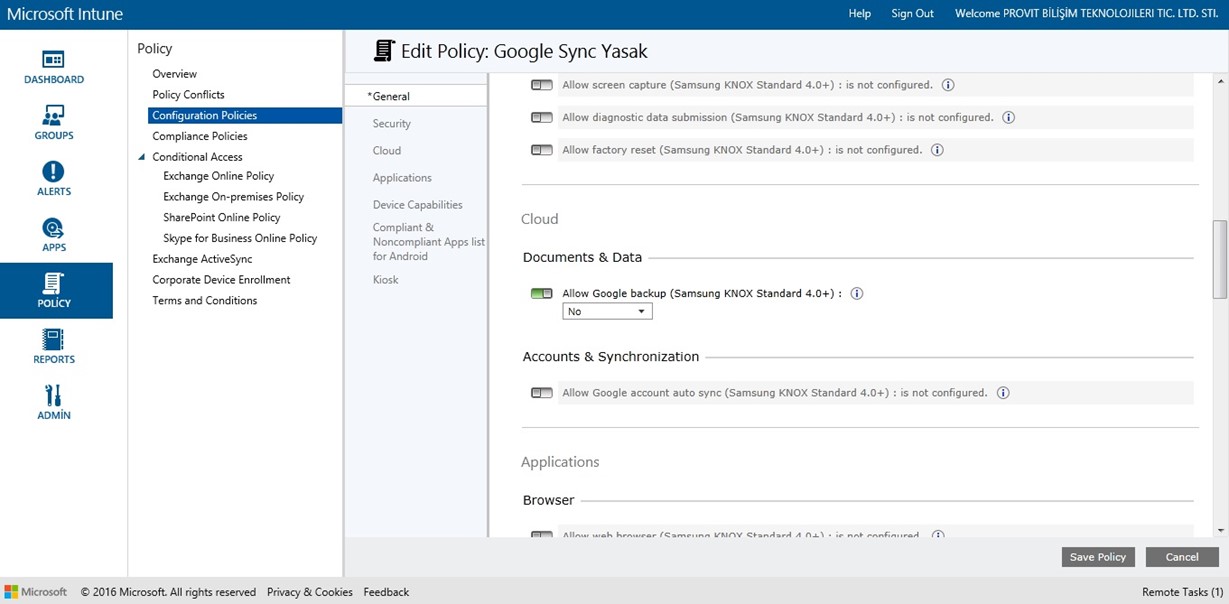Sign Out of Intune
This screenshot has height=604, width=1229.
tap(912, 13)
